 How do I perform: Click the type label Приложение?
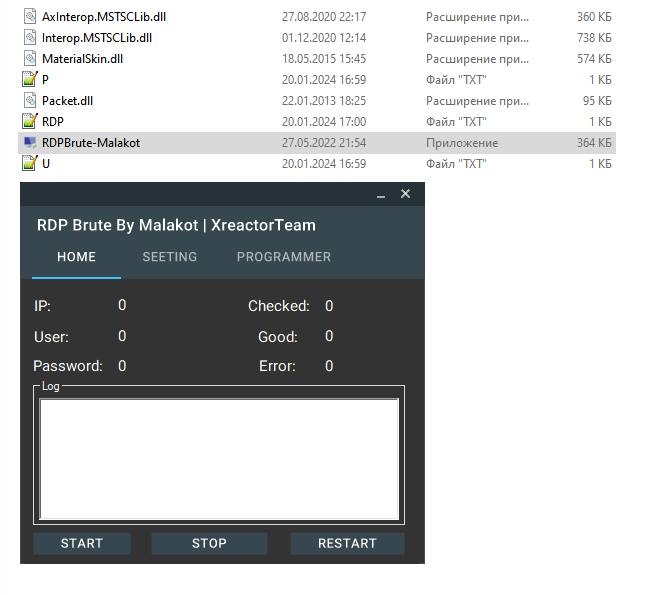click(x=462, y=143)
